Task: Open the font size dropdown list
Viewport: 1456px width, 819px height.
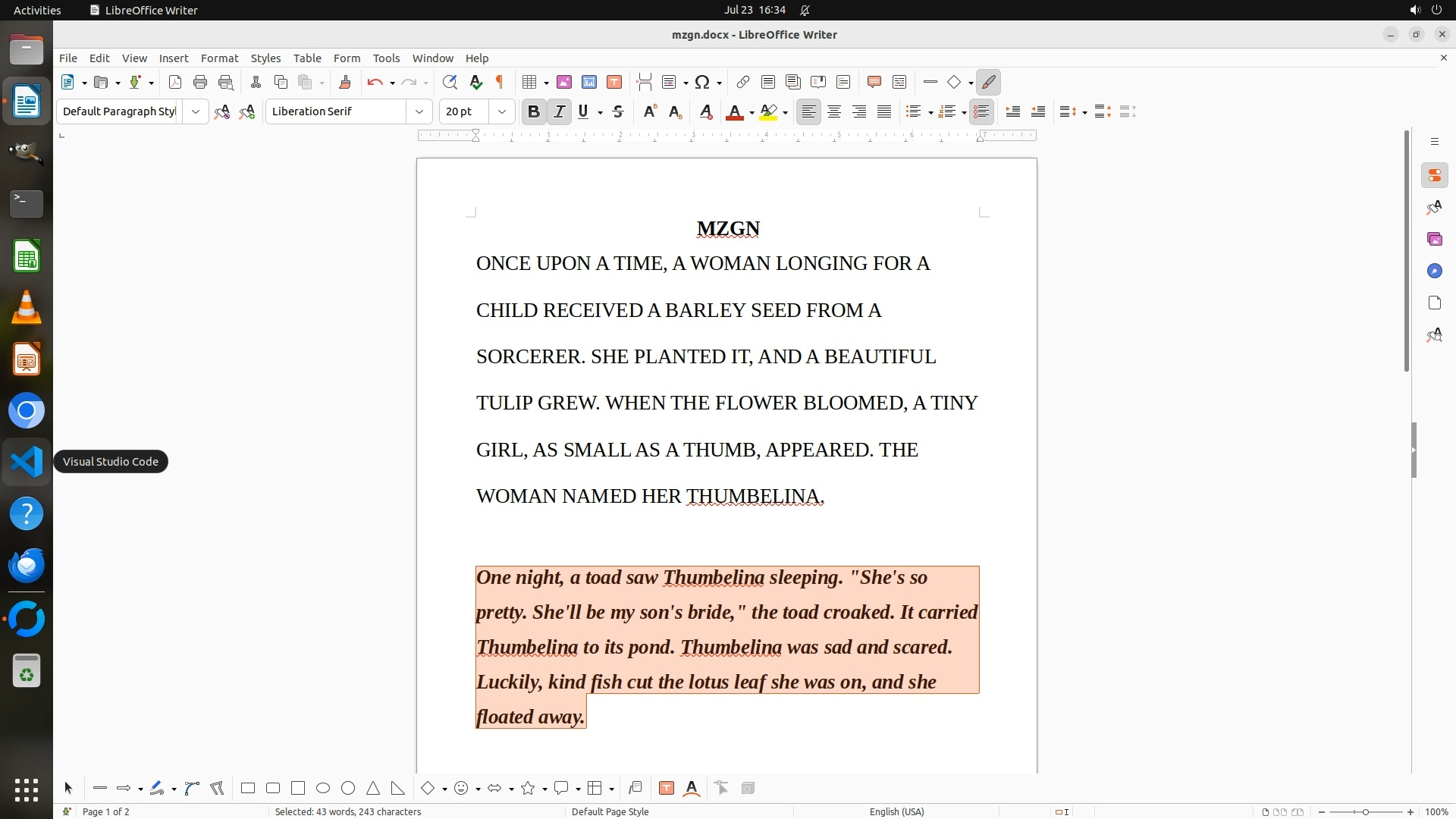Action: [x=501, y=111]
